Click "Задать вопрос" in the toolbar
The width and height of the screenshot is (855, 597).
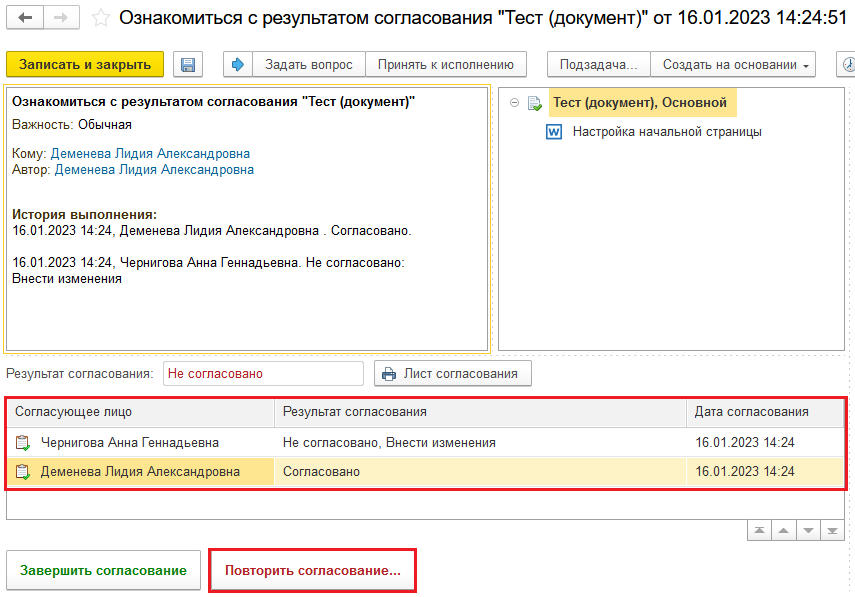pos(308,65)
